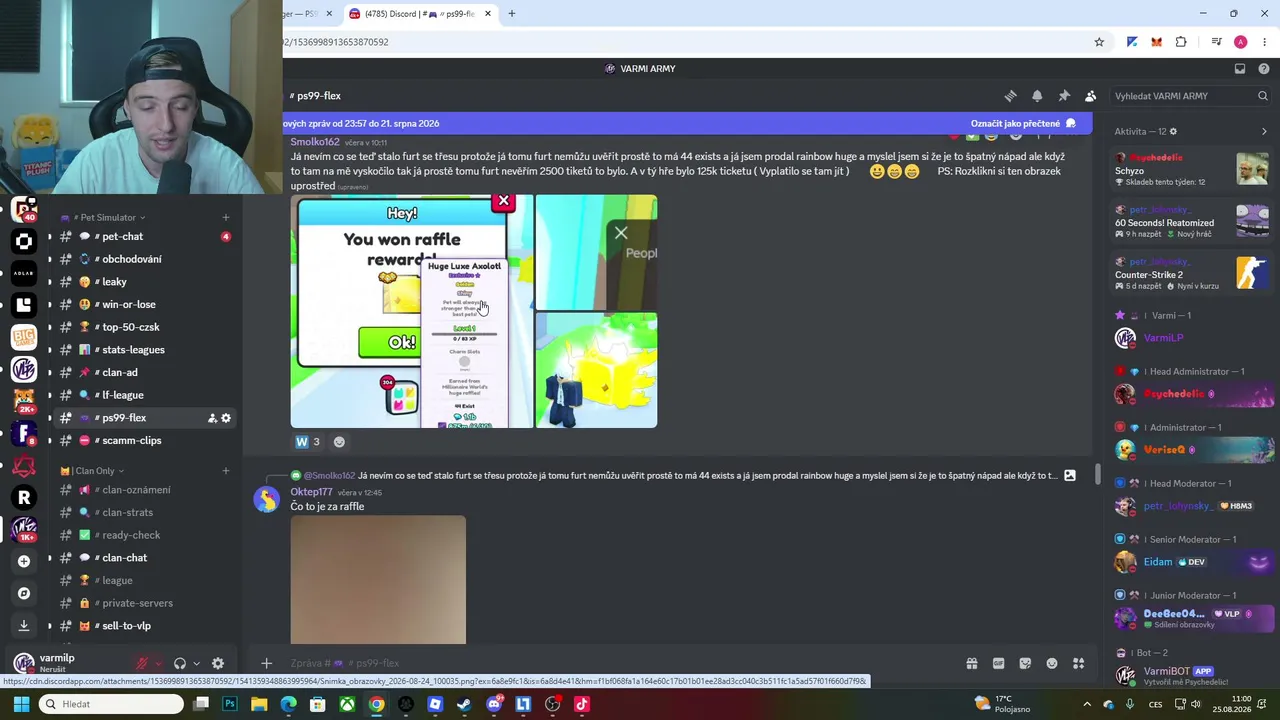The image size is (1280, 720).
Task: Create a channel in Pet Simulator category
Action: tap(225, 217)
